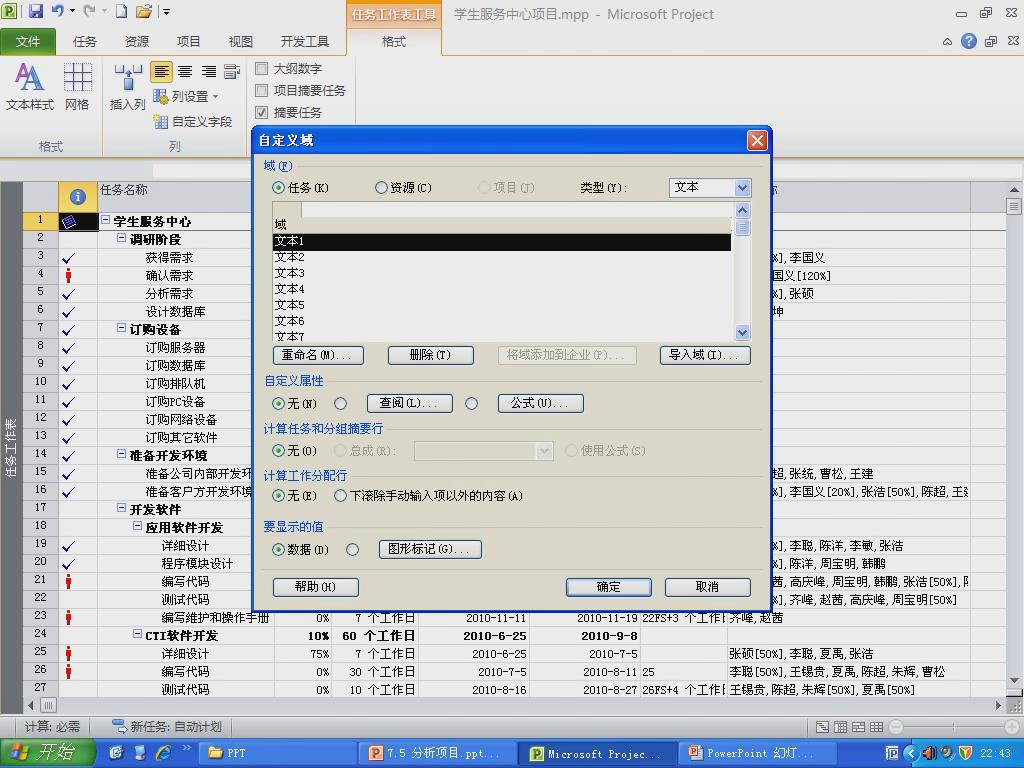The width and height of the screenshot is (1024, 768).
Task: Enable the 大纲数字 checkbox
Action: pos(261,69)
